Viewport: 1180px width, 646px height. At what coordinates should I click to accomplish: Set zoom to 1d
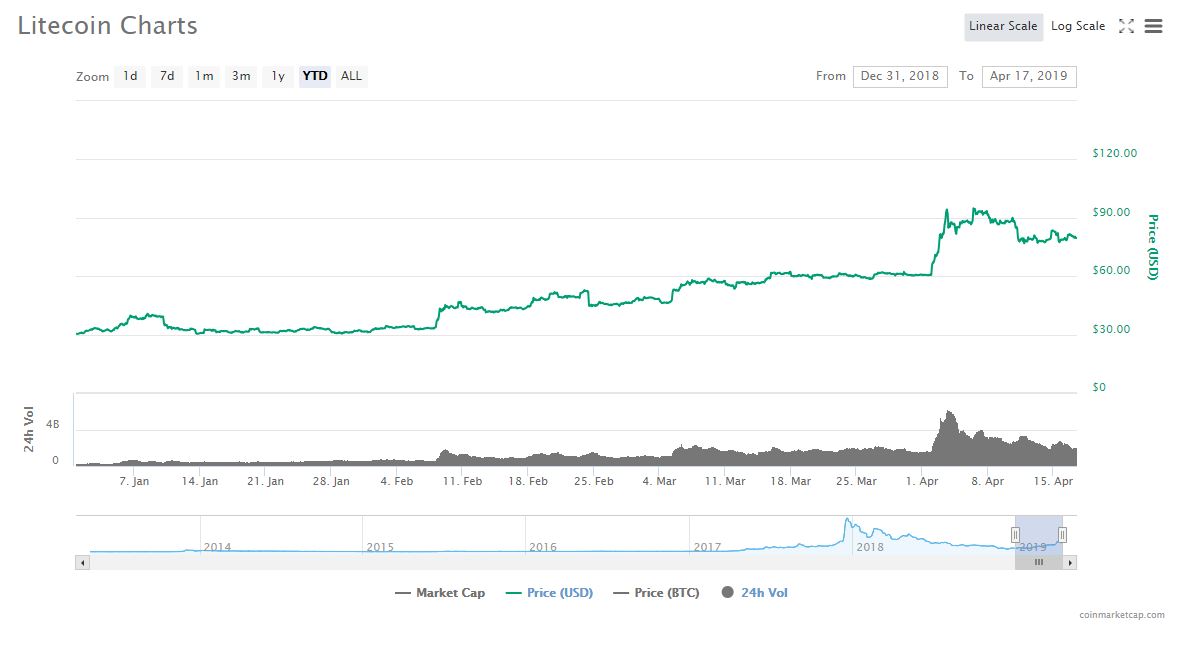[130, 76]
